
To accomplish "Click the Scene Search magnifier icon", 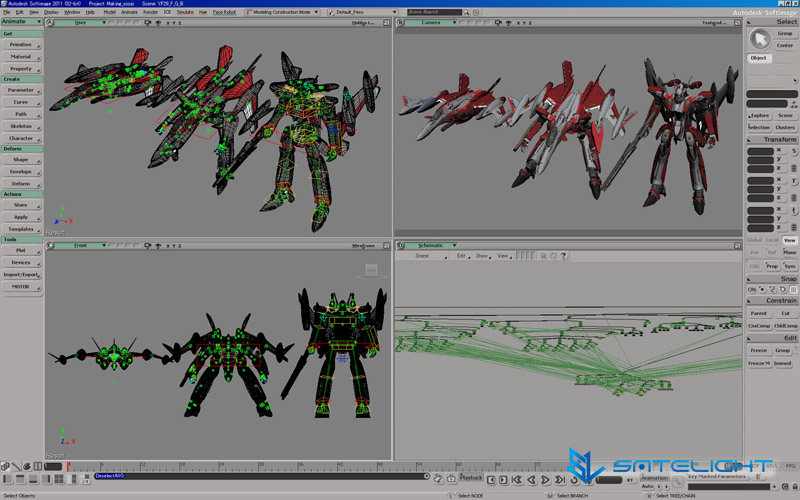I will click(466, 12).
